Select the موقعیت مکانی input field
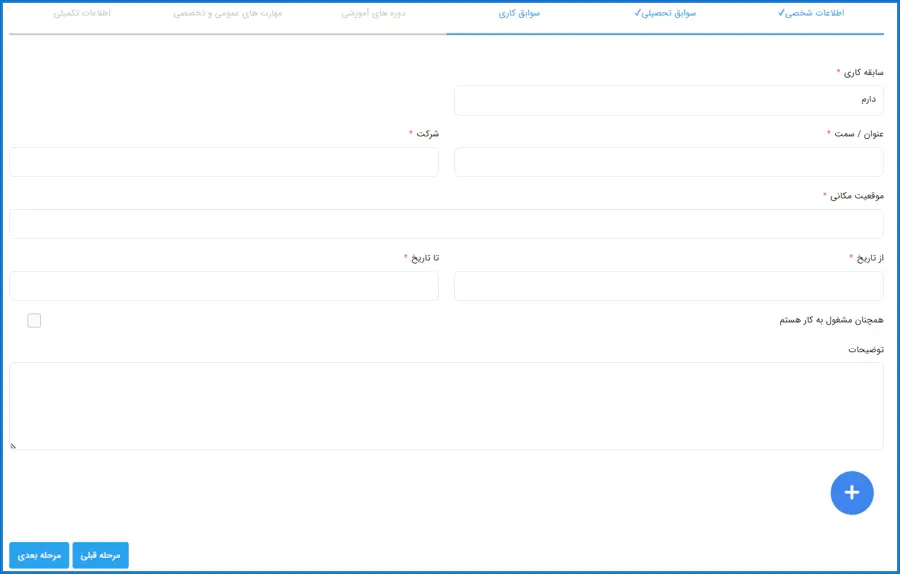 [x=446, y=224]
